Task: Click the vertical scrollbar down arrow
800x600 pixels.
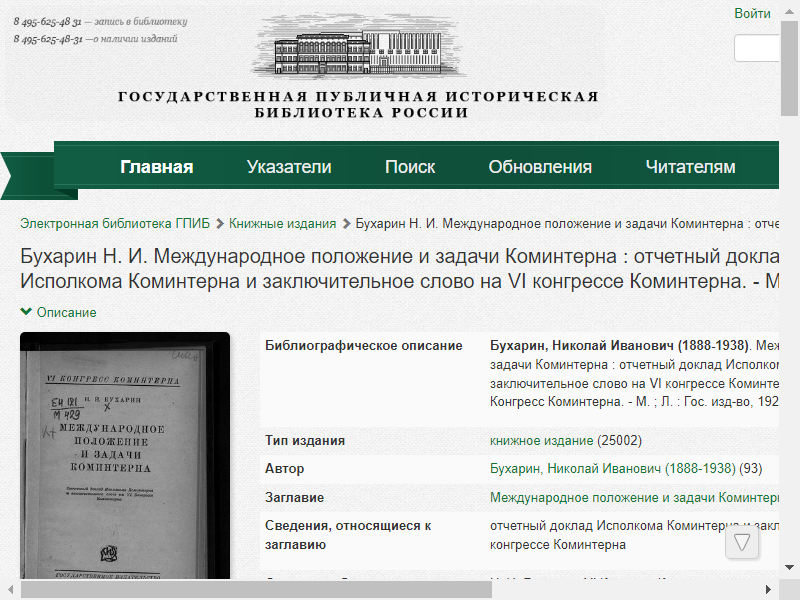Action: tap(789, 567)
